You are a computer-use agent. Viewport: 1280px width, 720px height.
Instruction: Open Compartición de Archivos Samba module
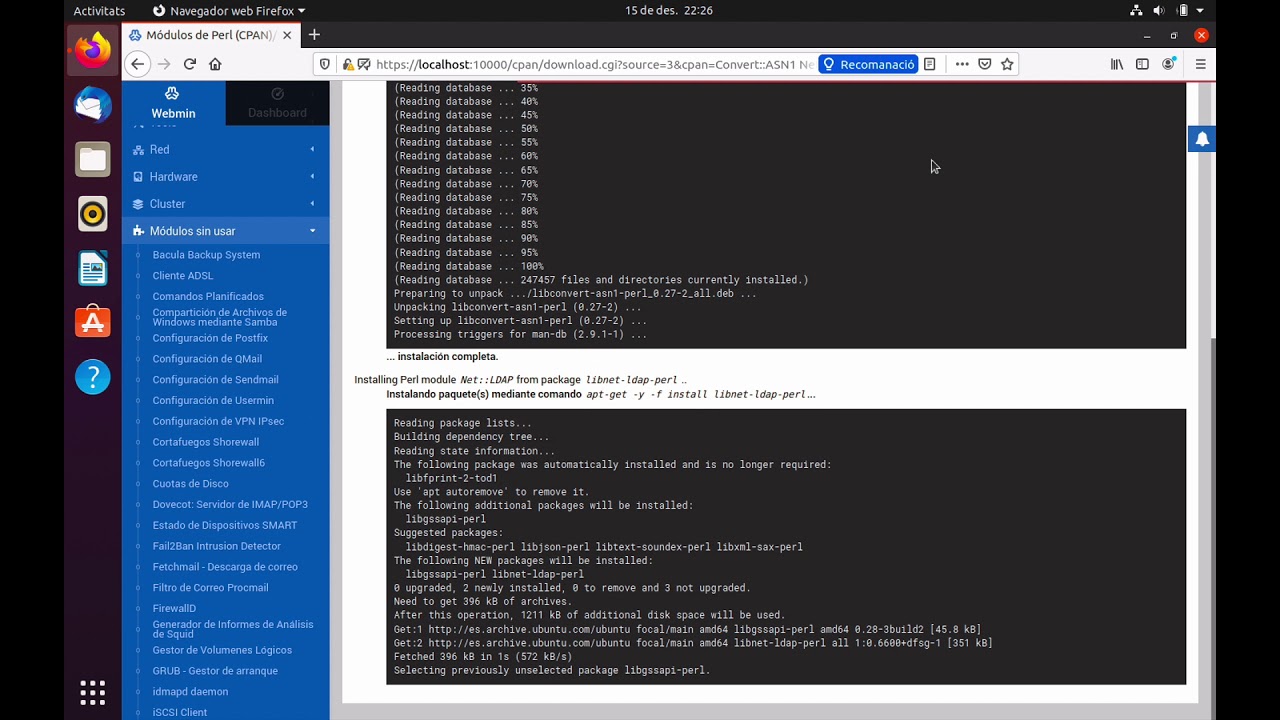click(x=219, y=317)
